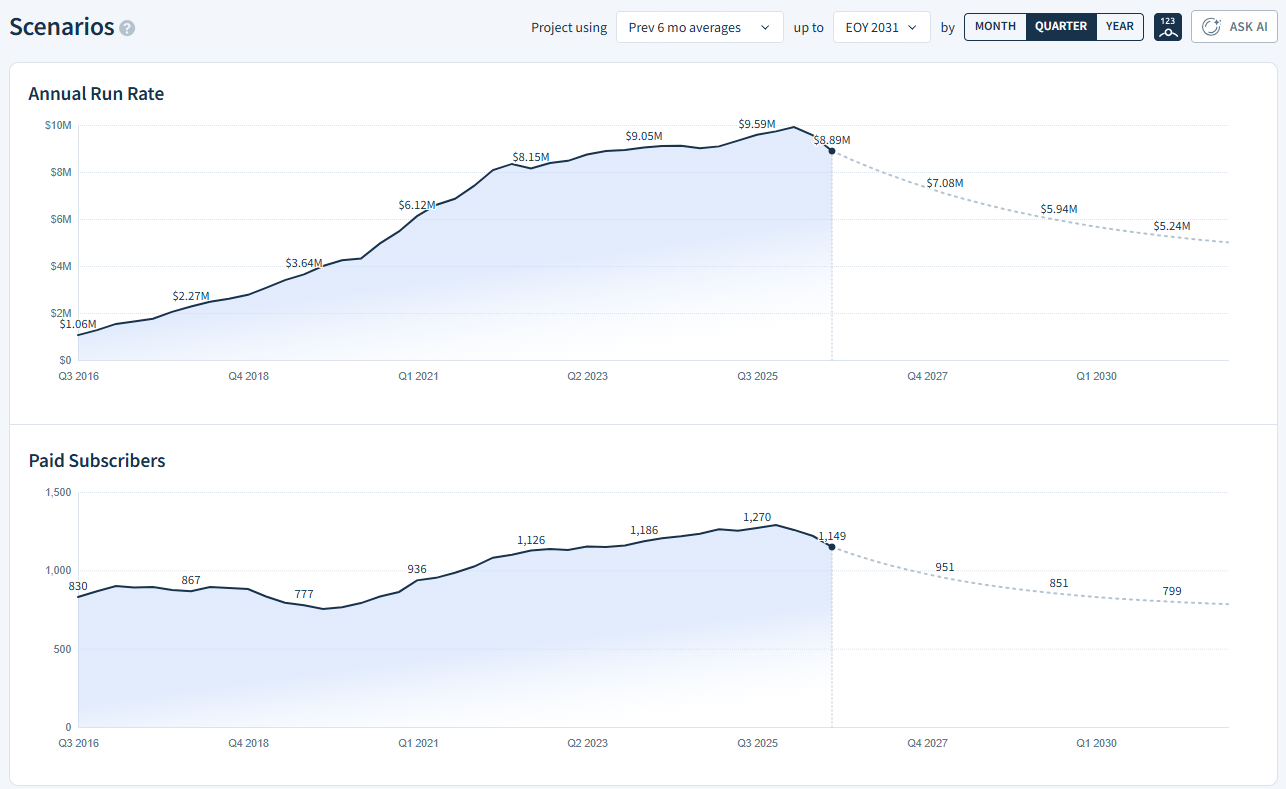Click the 'Project using' label
The image size is (1286, 789).
(569, 27)
